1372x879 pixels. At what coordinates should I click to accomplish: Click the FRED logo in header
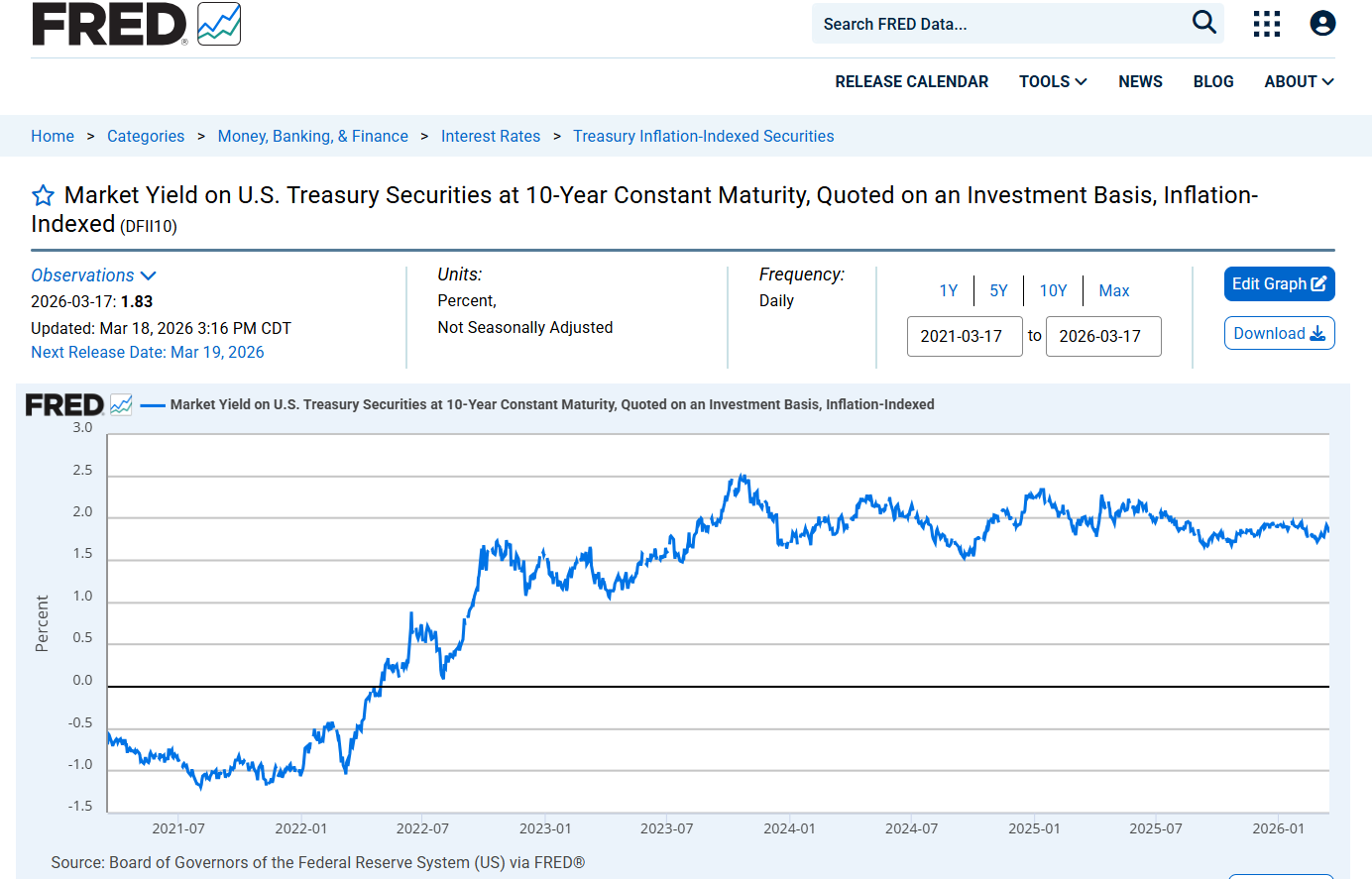pyautogui.click(x=136, y=24)
